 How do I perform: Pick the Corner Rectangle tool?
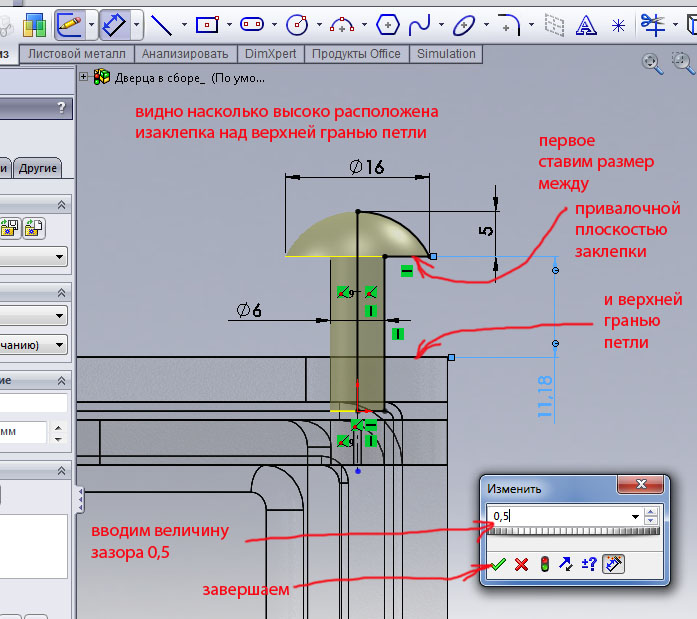(x=207, y=22)
